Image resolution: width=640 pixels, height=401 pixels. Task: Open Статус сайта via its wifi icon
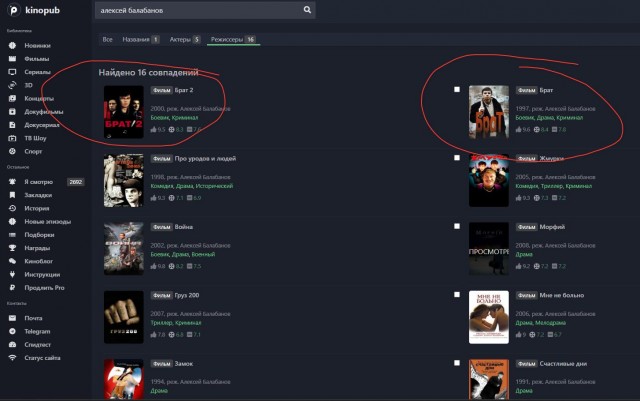click(x=12, y=358)
